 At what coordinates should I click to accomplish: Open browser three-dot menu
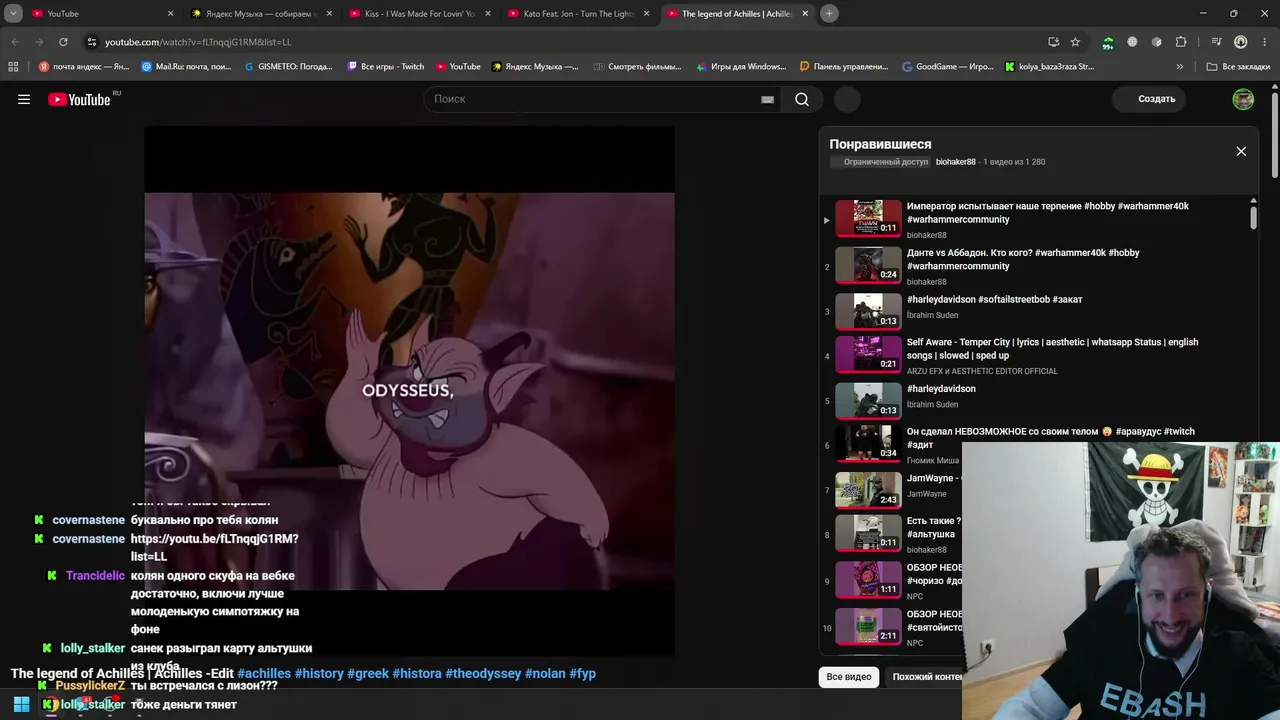coord(1265,42)
